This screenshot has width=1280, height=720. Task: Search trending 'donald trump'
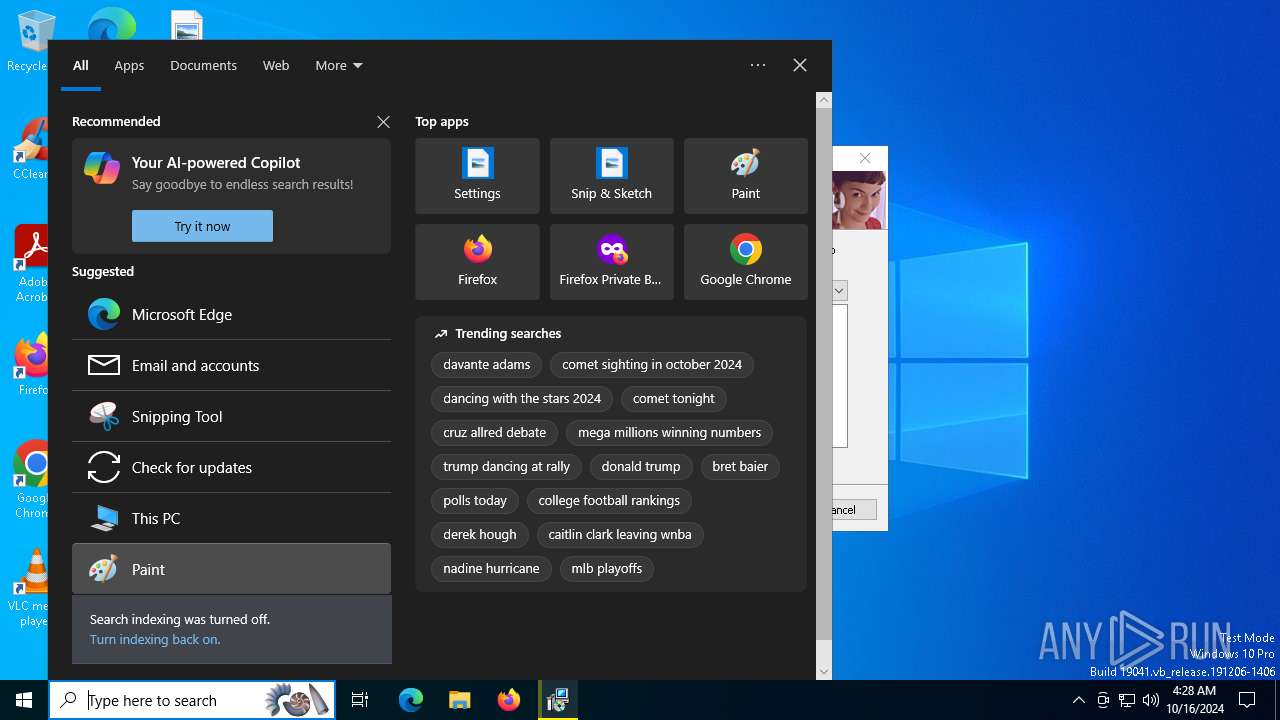(641, 467)
